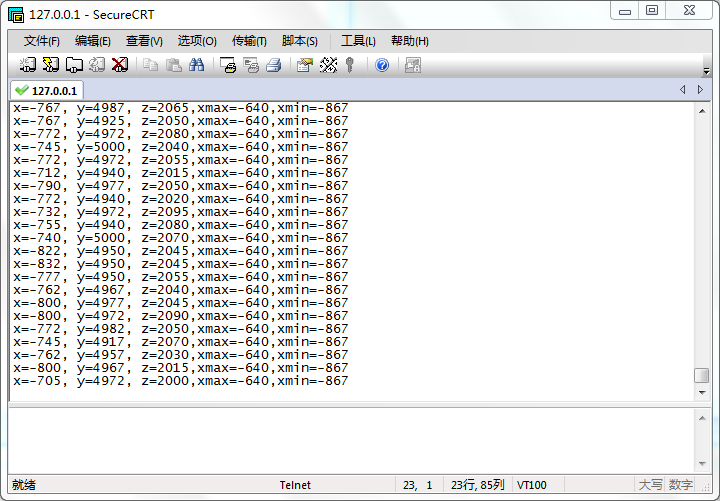This screenshot has height=501, width=720.
Task: Click terminal scrollbar up arrow
Action: [x=702, y=111]
